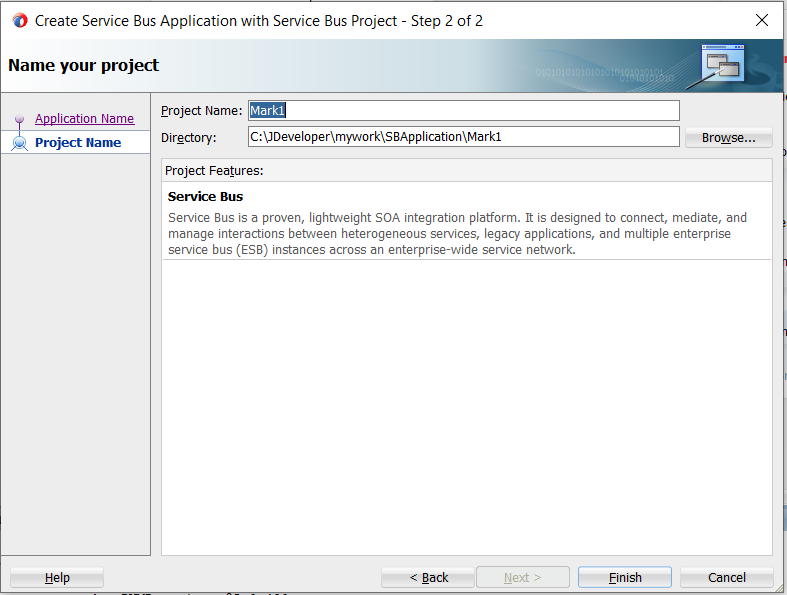Focus the Project Name text field
The image size is (787, 595).
pos(463,110)
